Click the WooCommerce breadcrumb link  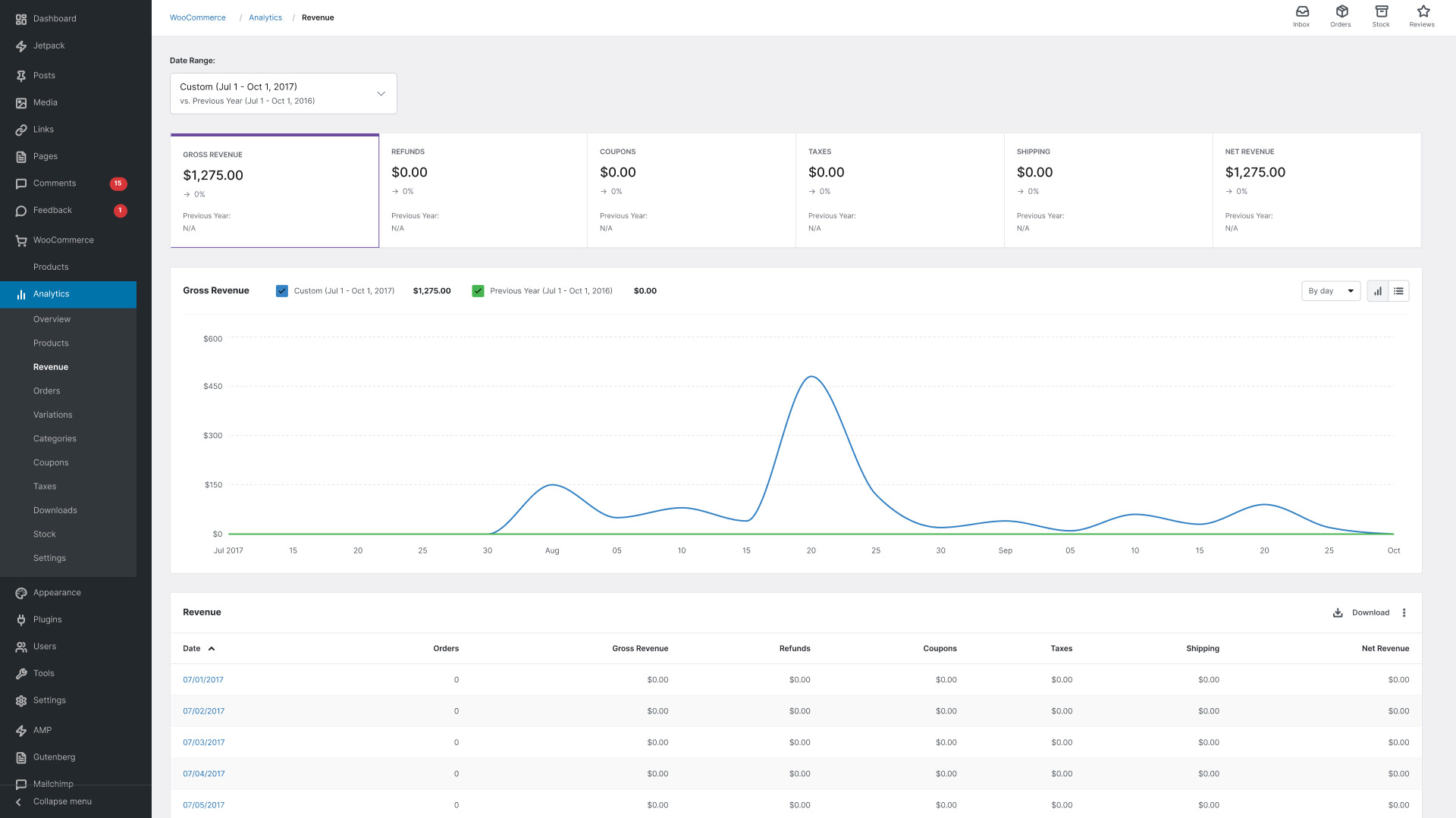197,17
